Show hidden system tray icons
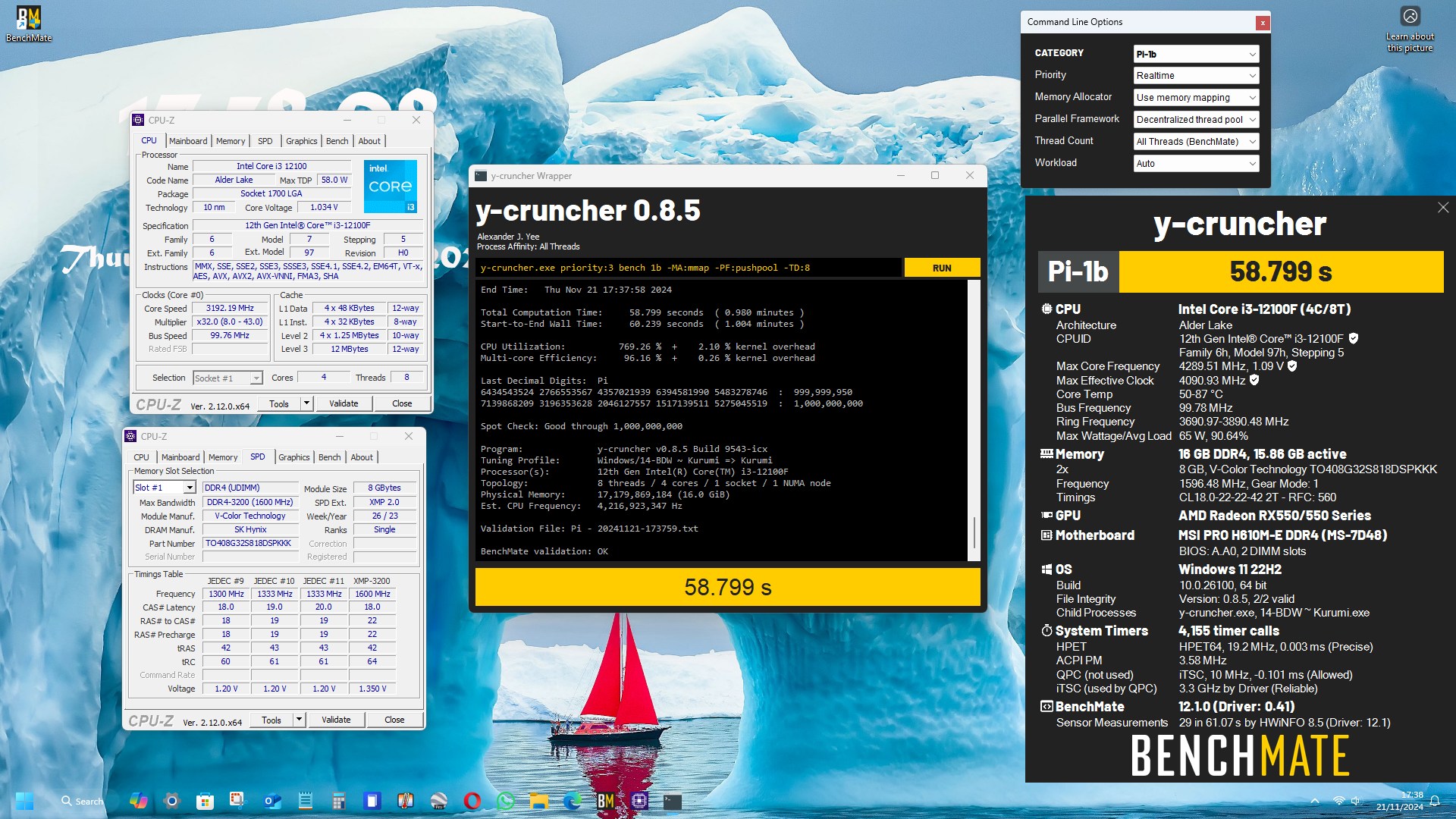 1315,801
